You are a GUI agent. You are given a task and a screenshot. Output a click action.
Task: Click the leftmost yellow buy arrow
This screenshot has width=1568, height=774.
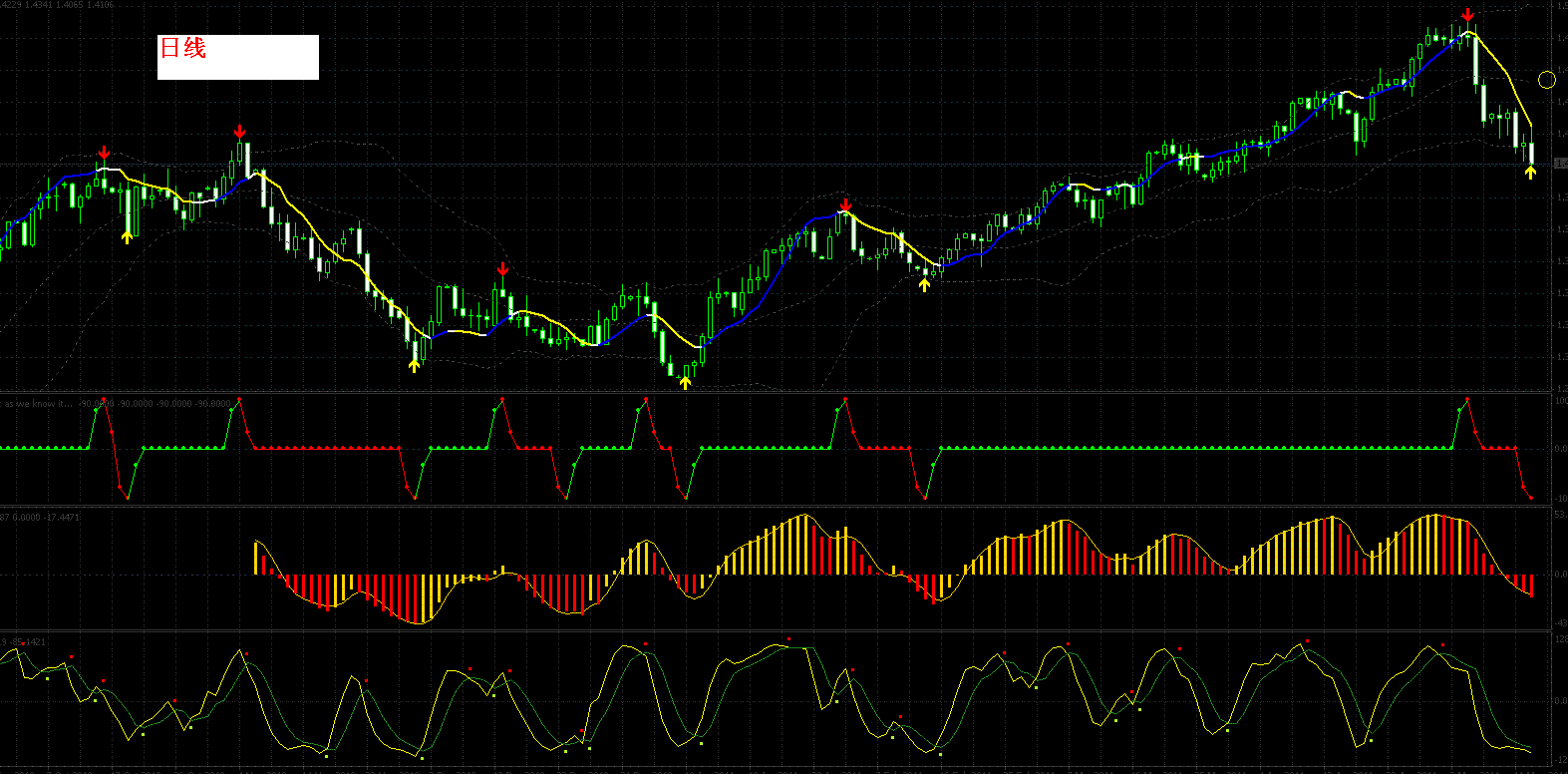(x=127, y=236)
